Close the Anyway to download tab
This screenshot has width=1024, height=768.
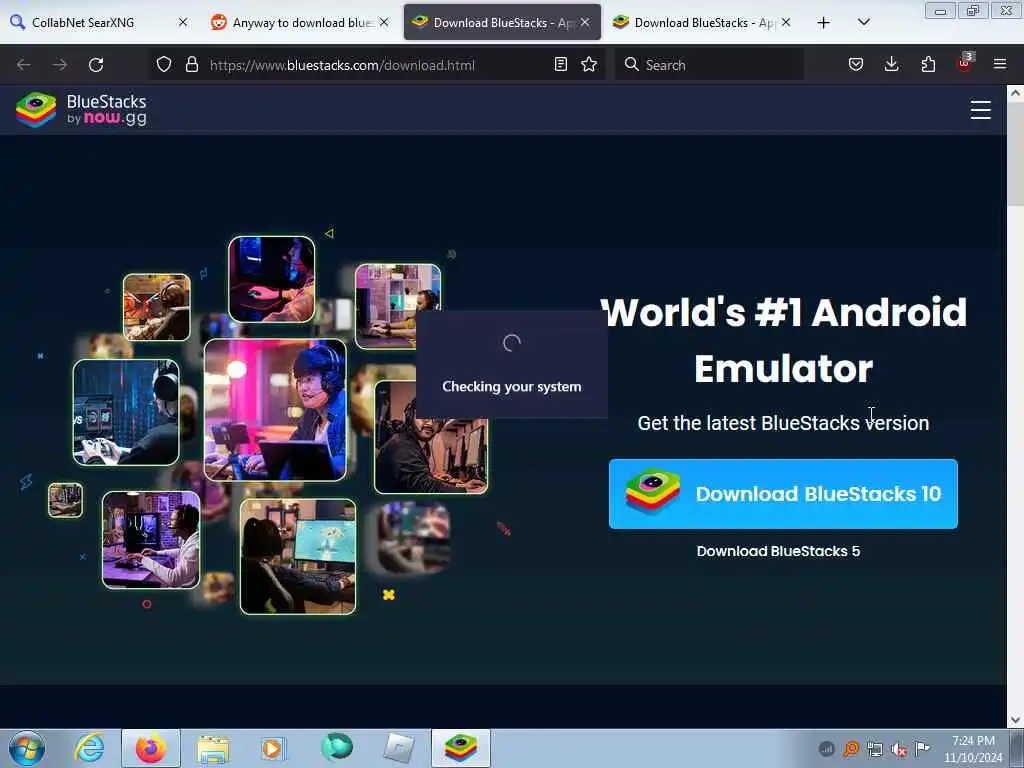[x=384, y=22]
